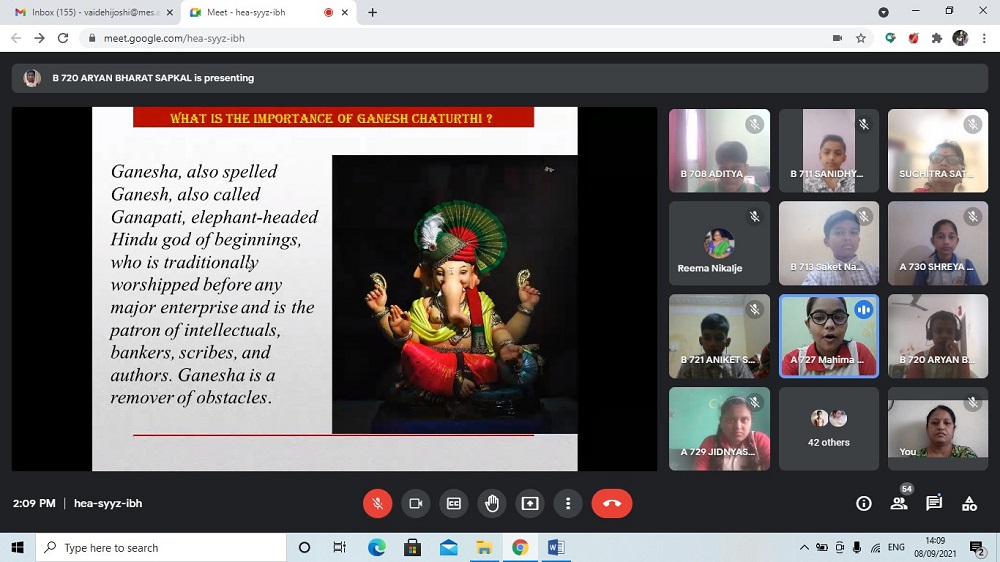Click the Present now screen share icon
Screen dimensions: 1000x562
click(x=529, y=503)
